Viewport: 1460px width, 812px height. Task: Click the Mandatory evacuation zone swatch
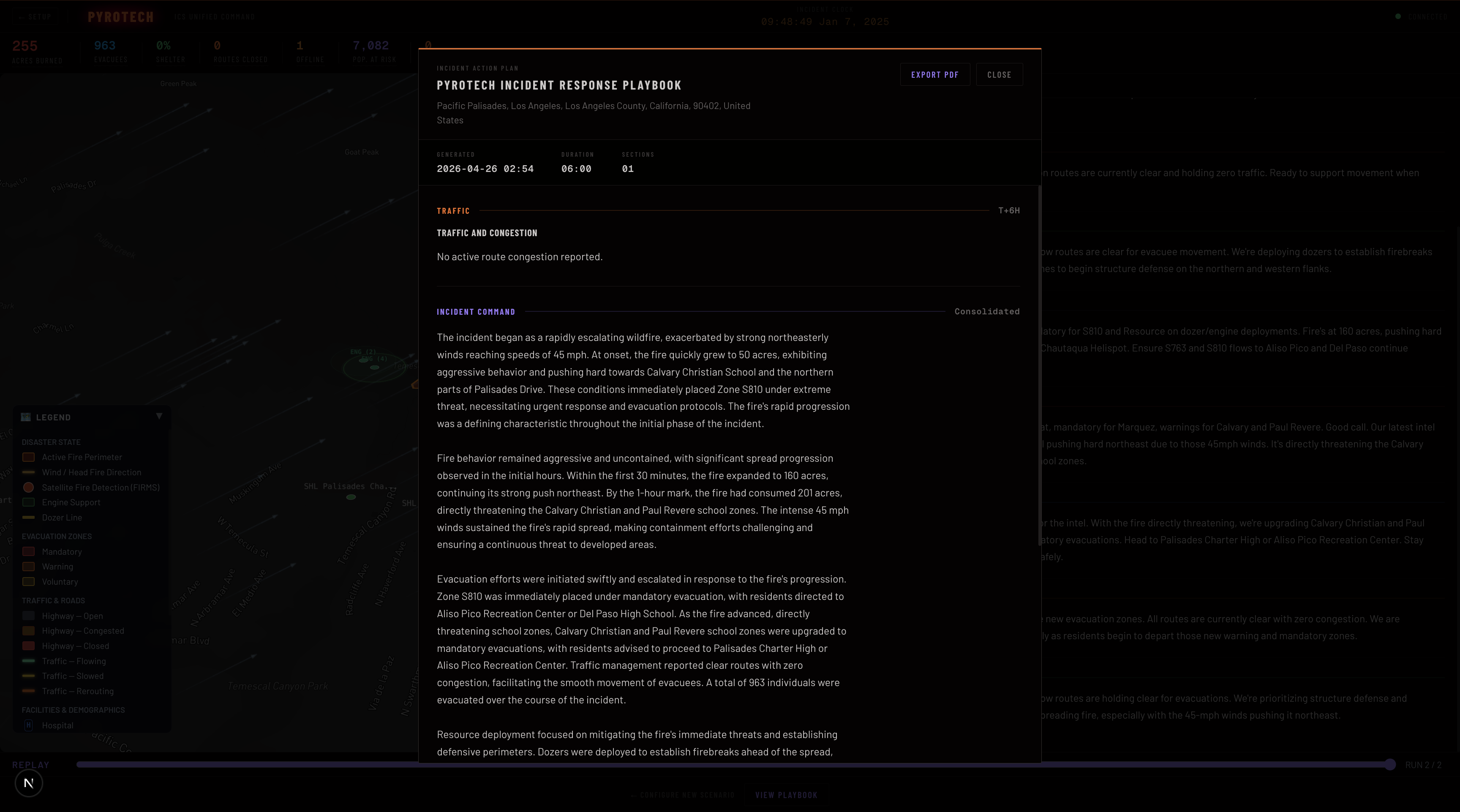[x=28, y=552]
